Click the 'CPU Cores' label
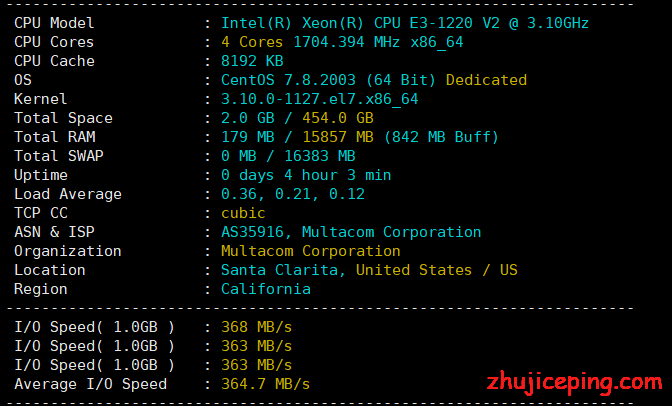The image size is (672, 406). 54,42
